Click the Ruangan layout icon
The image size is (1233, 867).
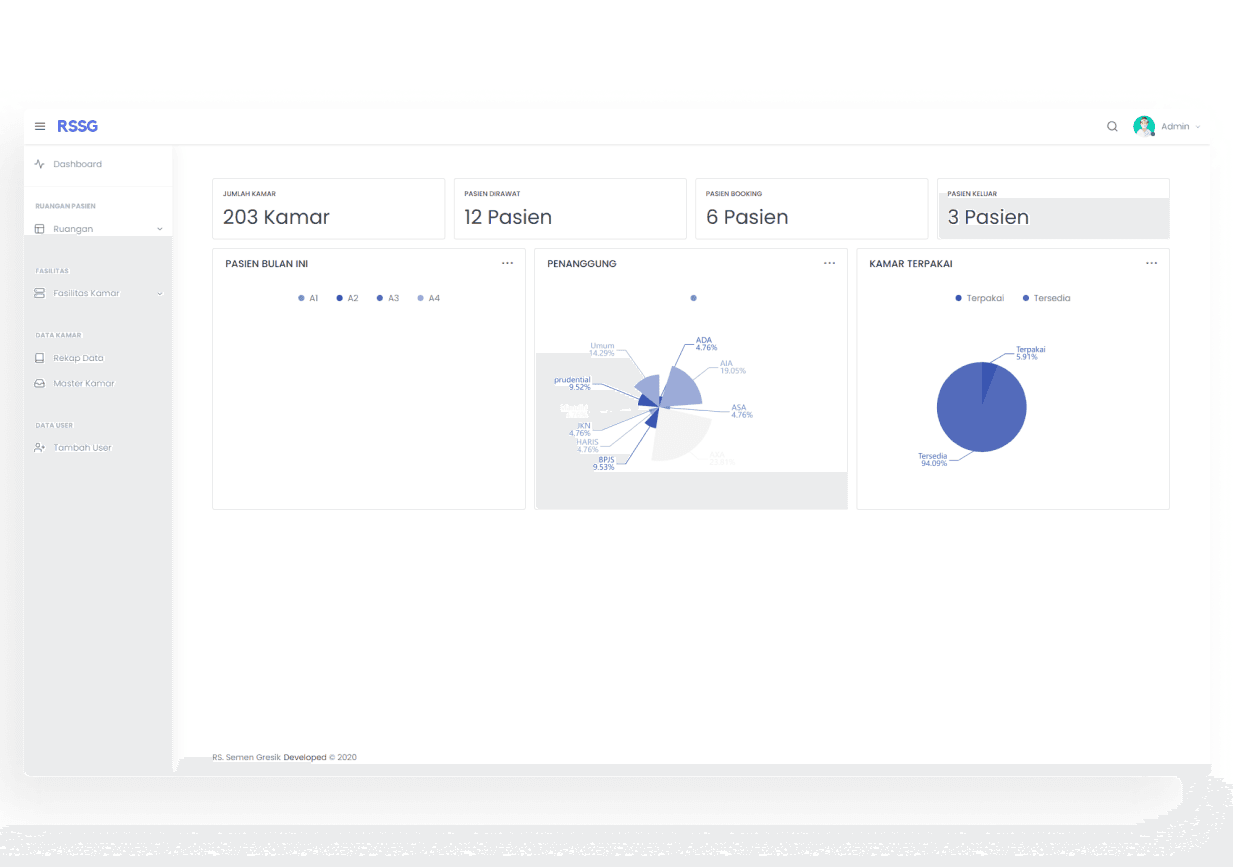coord(39,229)
